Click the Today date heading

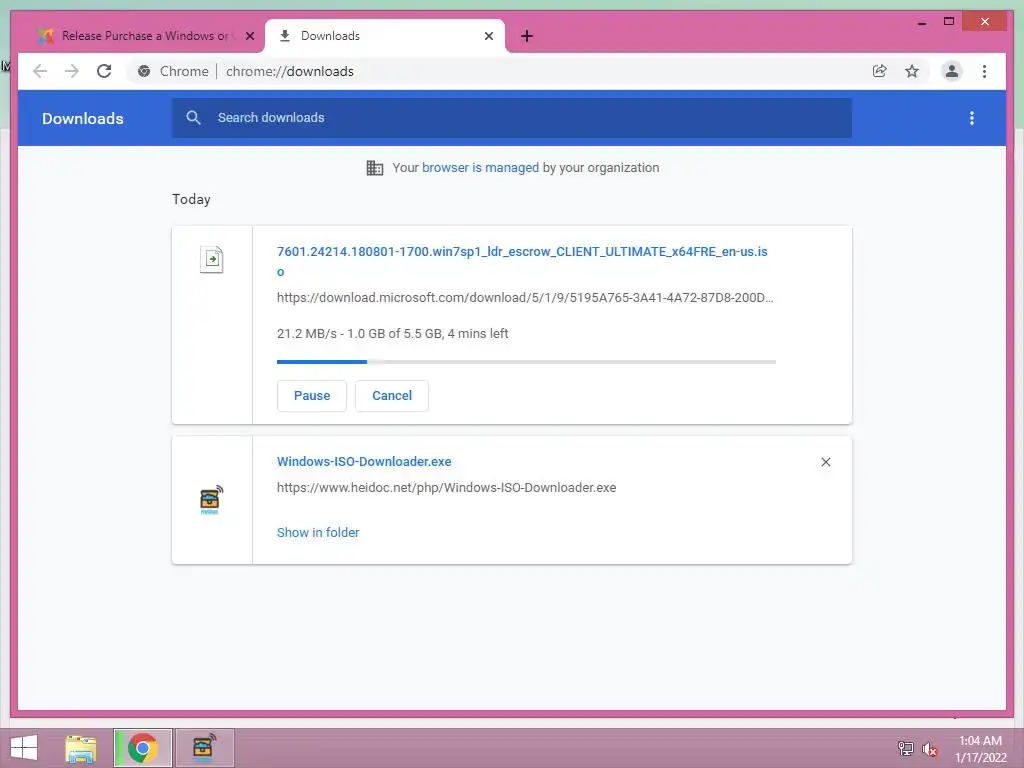click(191, 199)
